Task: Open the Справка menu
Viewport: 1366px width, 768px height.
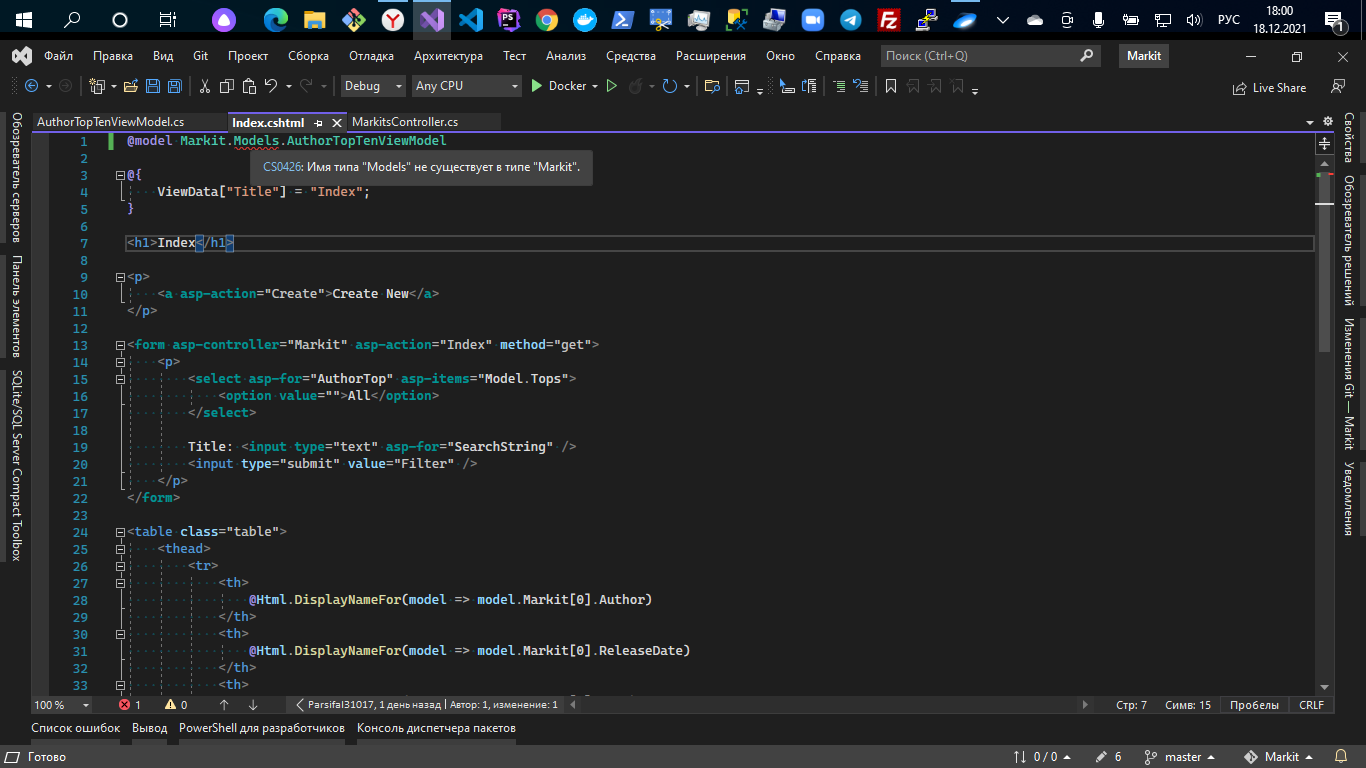Action: coord(838,56)
